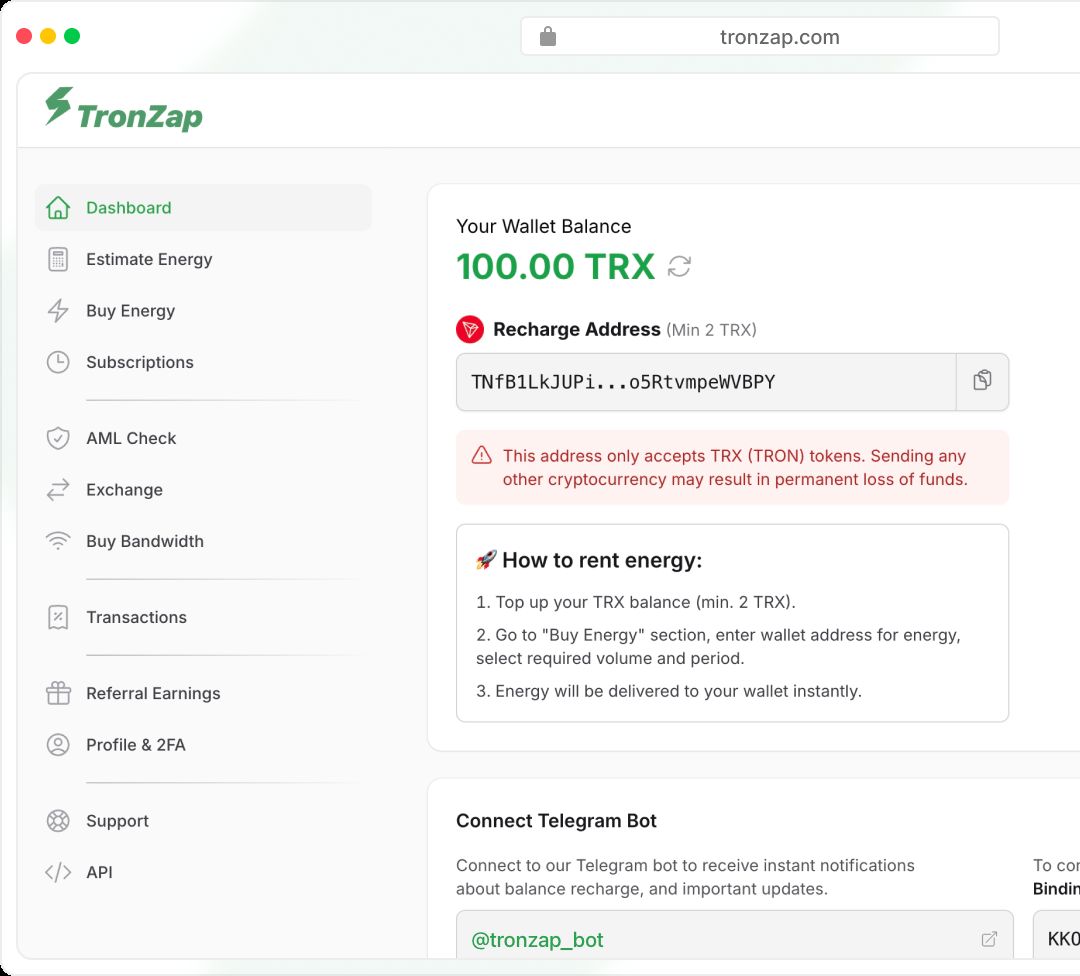Screen dimensions: 1080x976
Task: Click step "3. Energy will be delivered" text
Action: (x=669, y=691)
